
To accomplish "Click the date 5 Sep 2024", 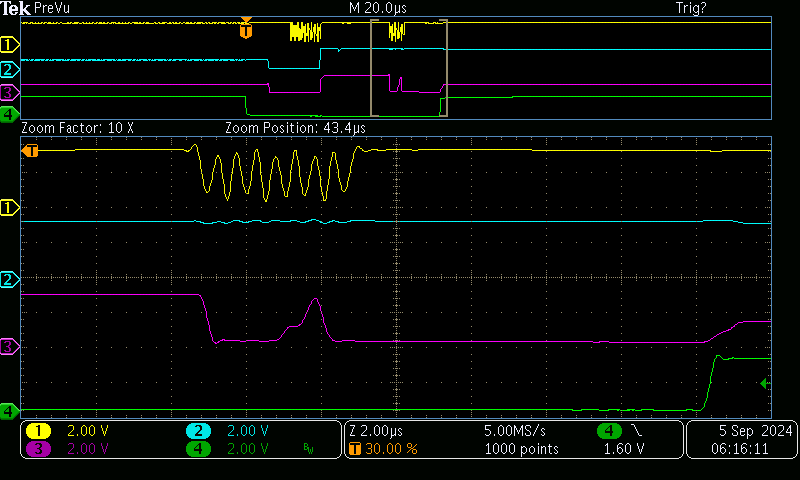I will pos(756,431).
